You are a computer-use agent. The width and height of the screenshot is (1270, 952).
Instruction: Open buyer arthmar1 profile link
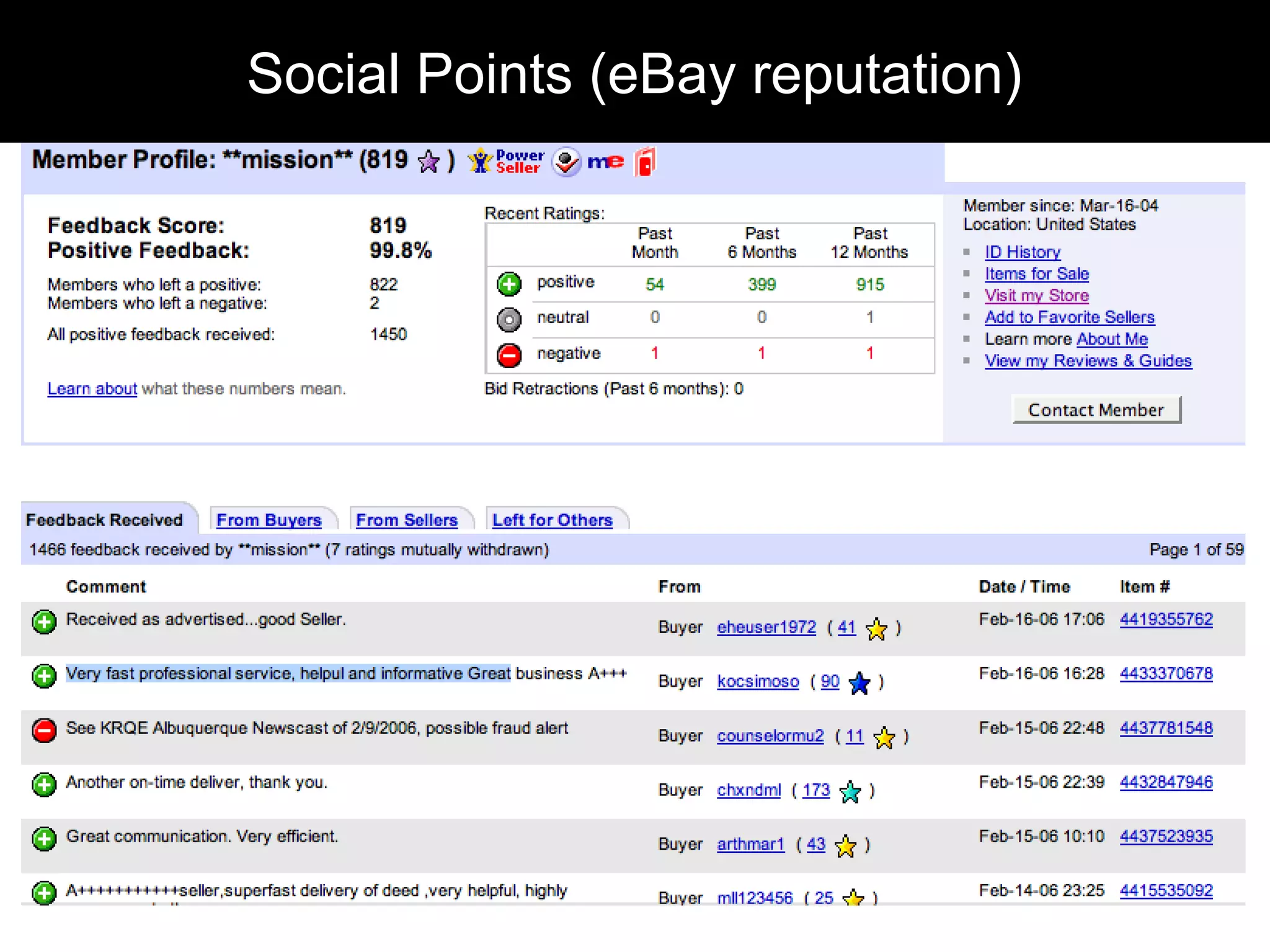750,844
